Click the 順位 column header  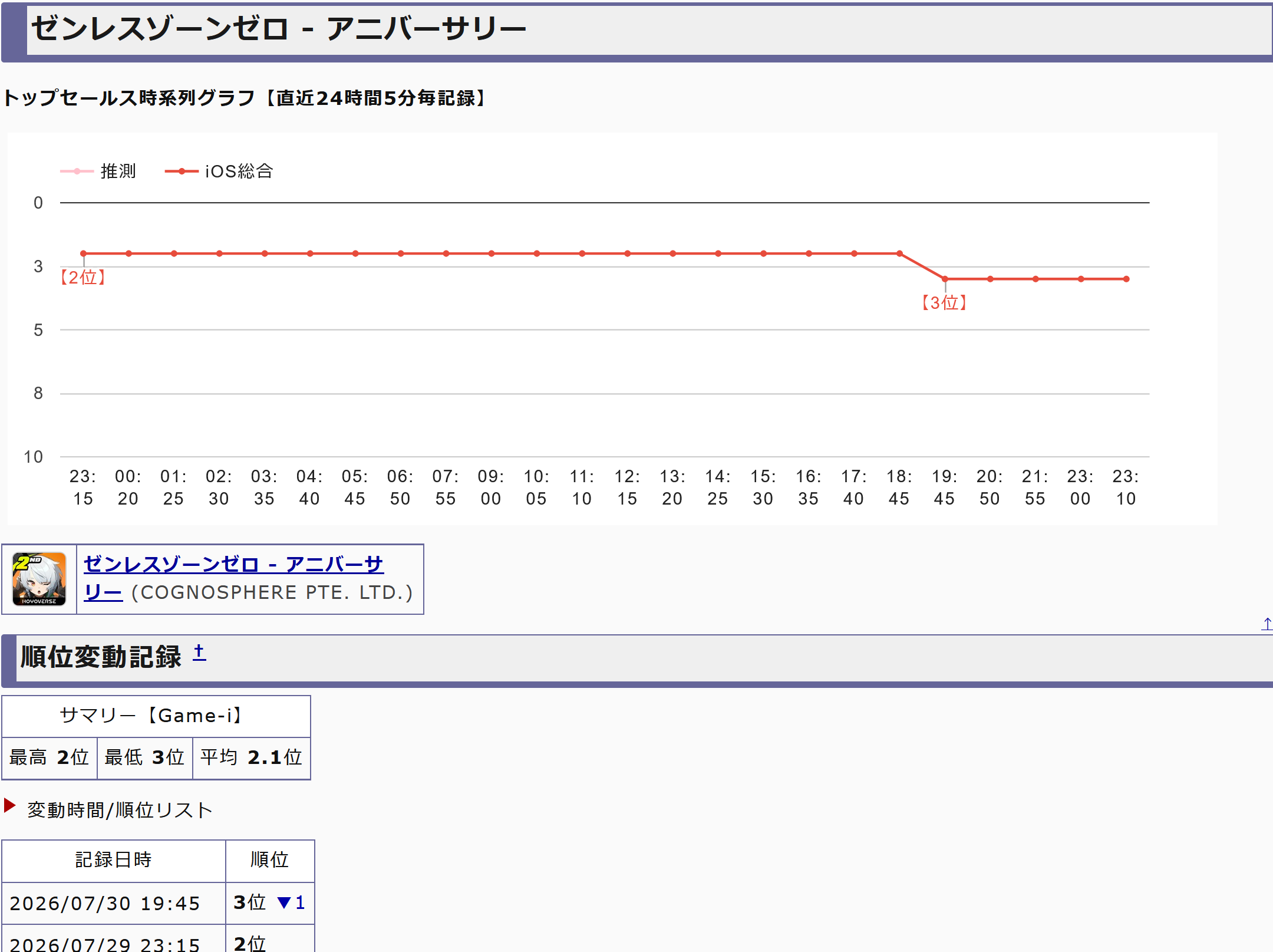point(270,860)
